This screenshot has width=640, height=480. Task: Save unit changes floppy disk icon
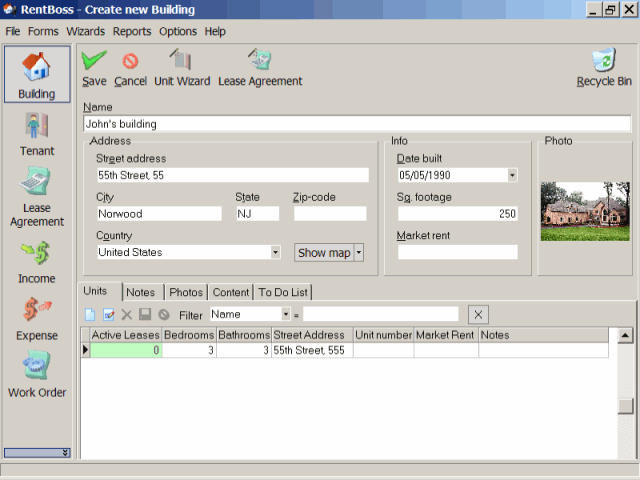(145, 314)
